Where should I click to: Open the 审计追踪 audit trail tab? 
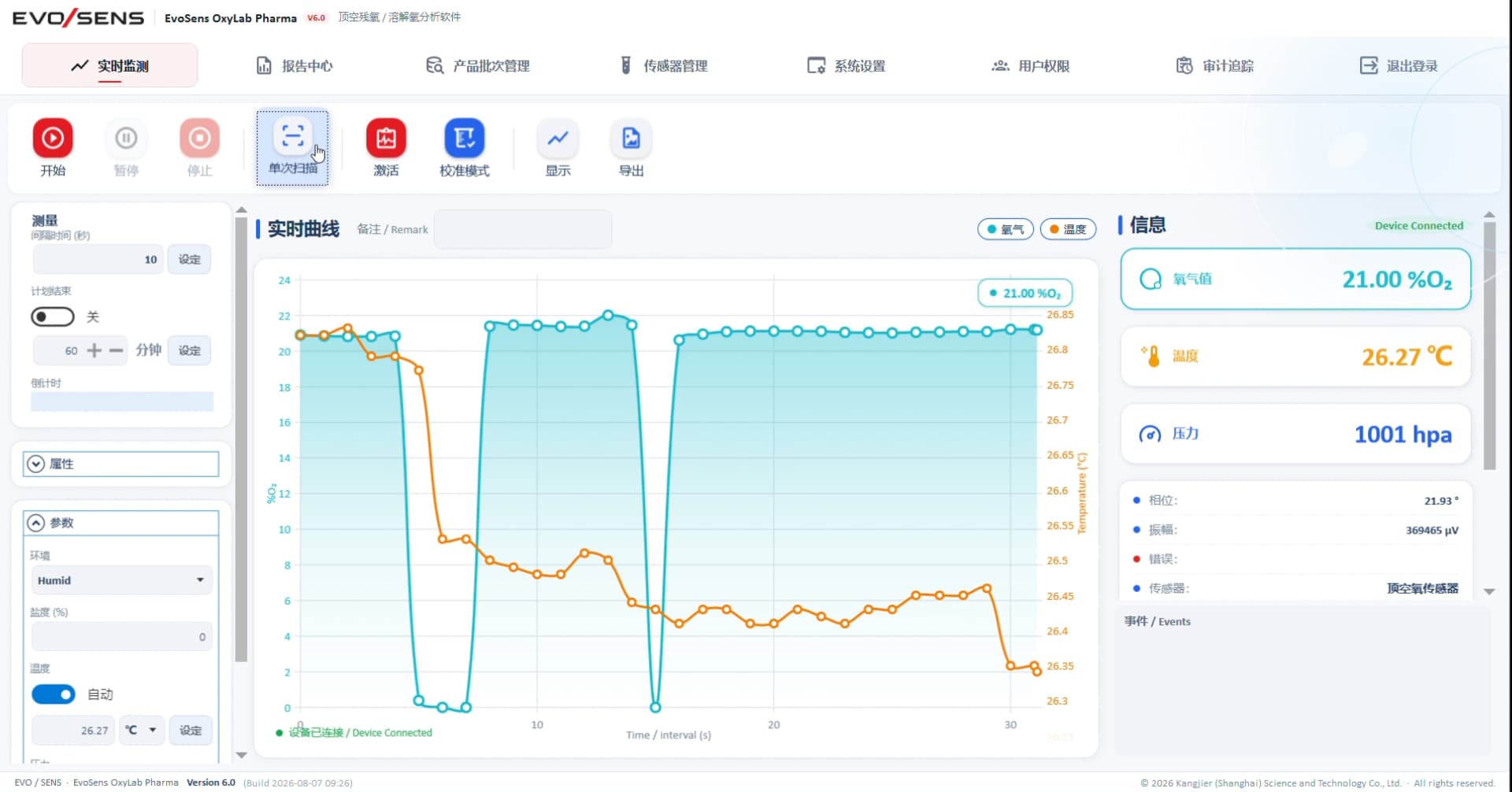(1214, 65)
